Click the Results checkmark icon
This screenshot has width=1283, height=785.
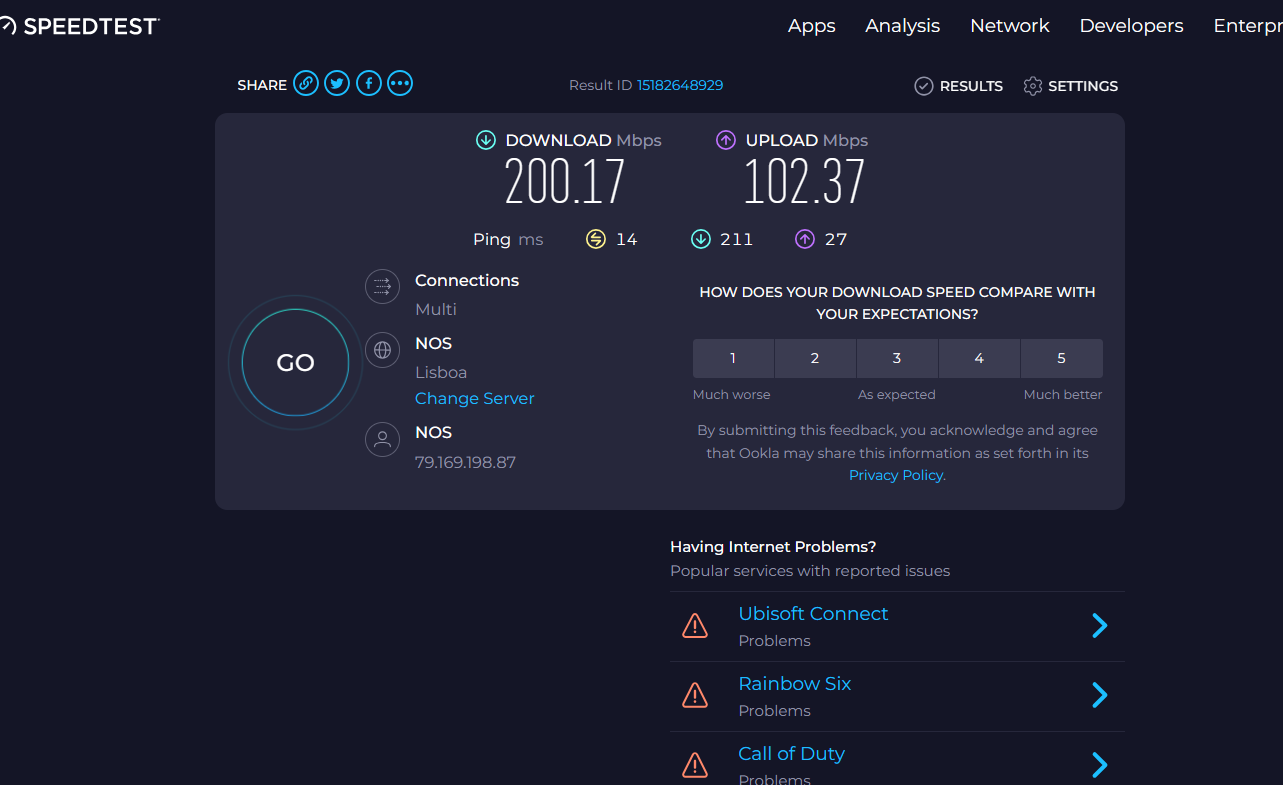(924, 86)
